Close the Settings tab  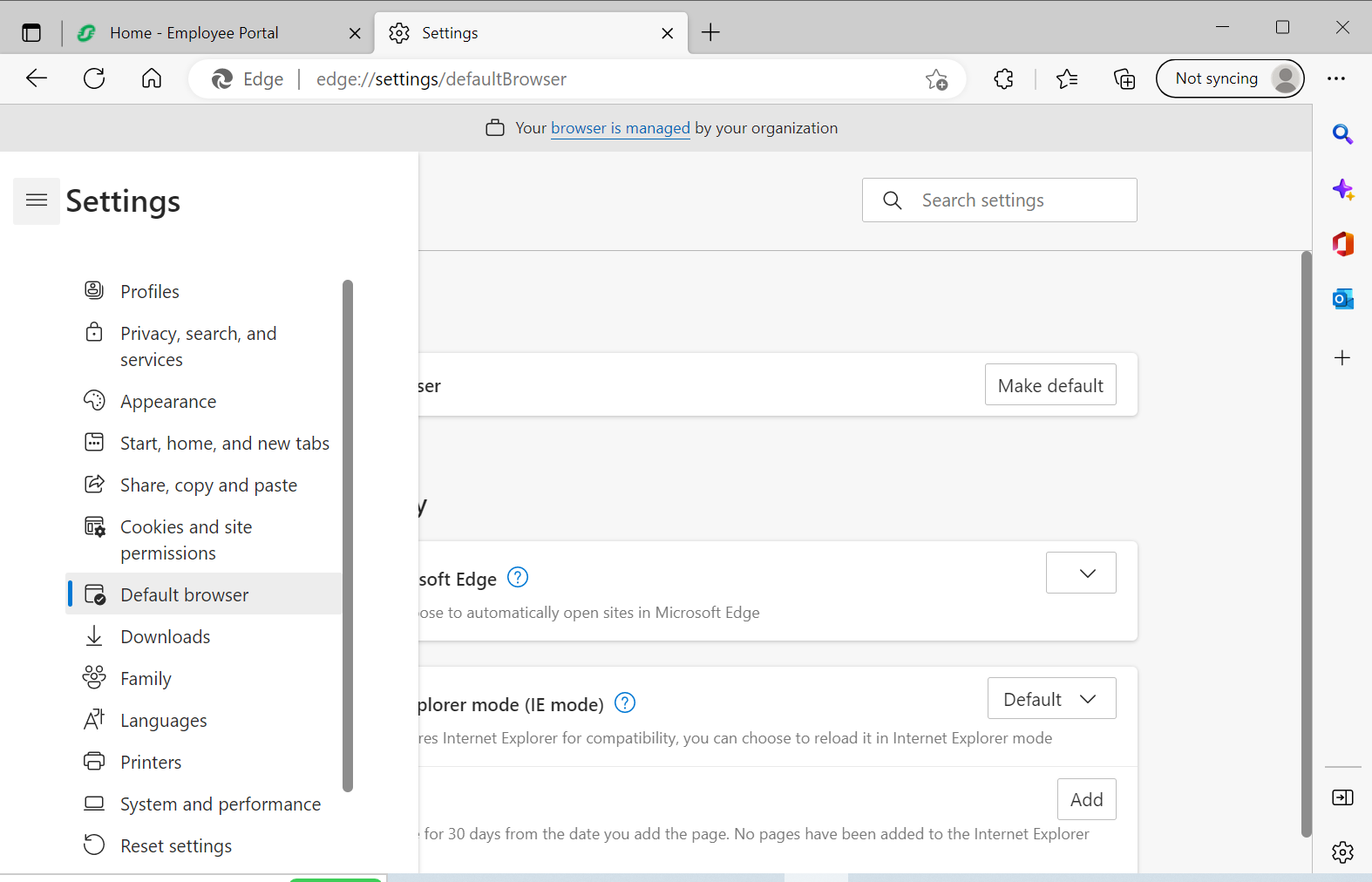(x=668, y=33)
